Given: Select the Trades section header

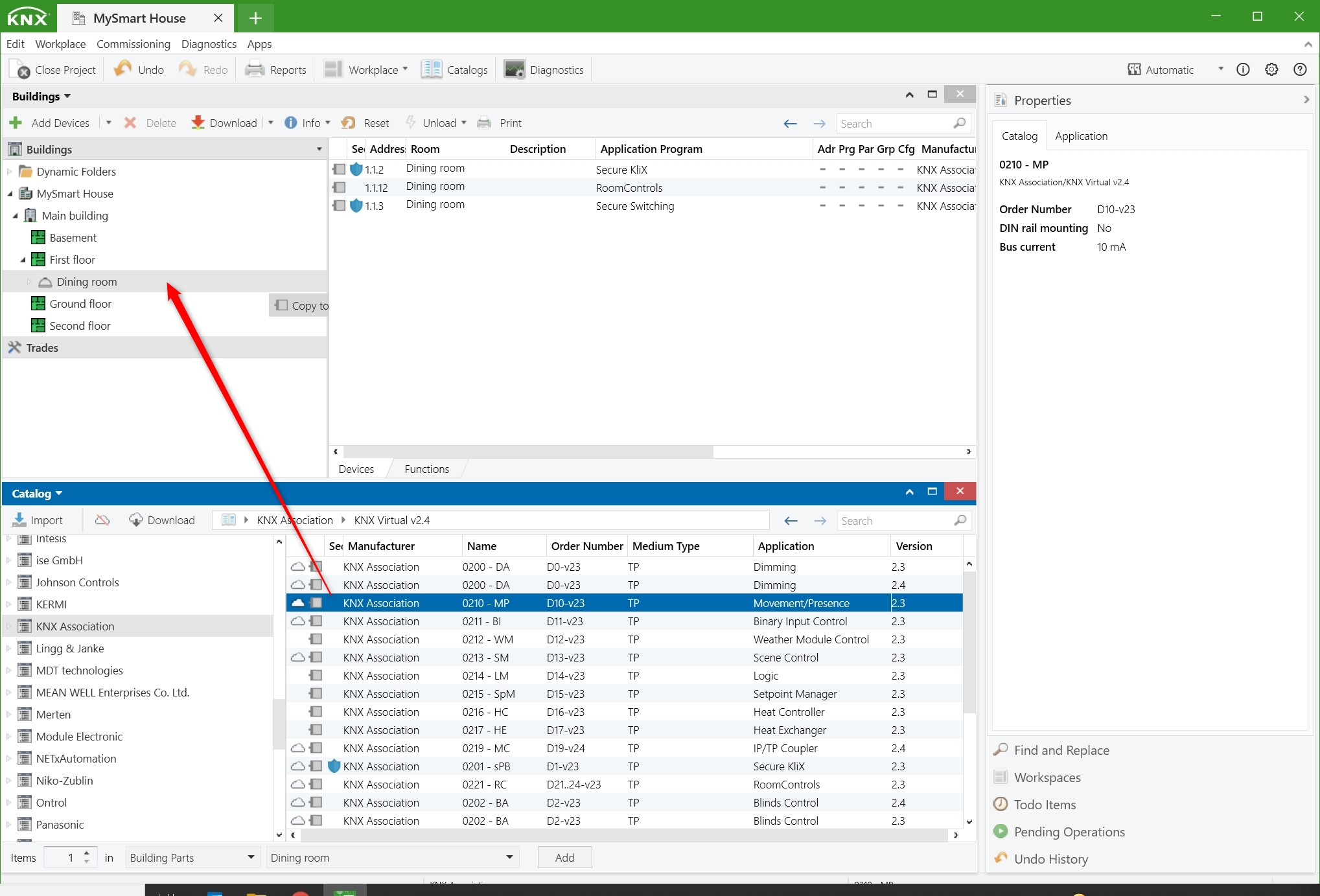Looking at the screenshot, I should [165, 347].
